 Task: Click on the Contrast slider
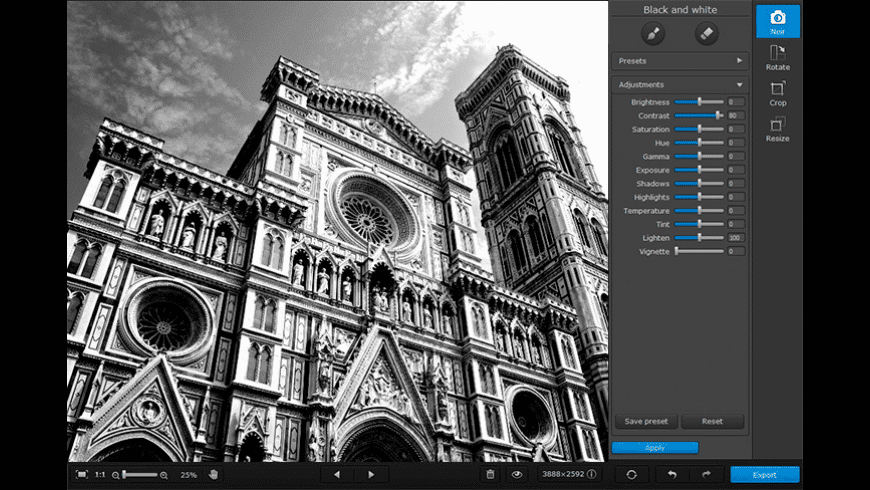(699, 116)
